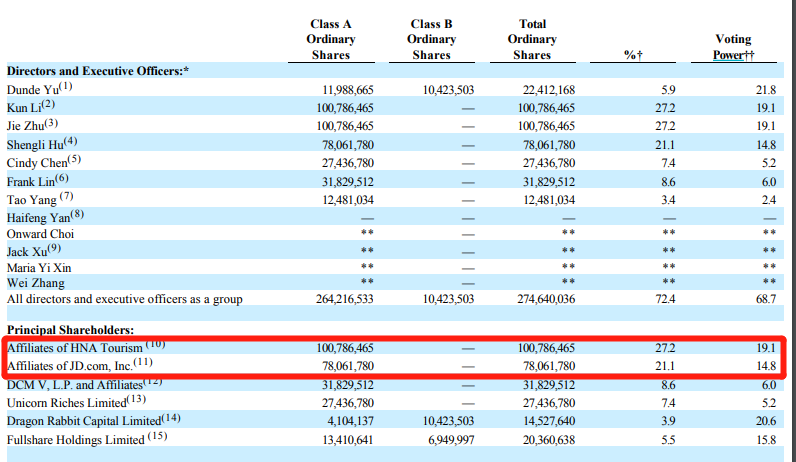Click group total value 274,640,036
Viewport: 796px width, 462px height.
[546, 299]
